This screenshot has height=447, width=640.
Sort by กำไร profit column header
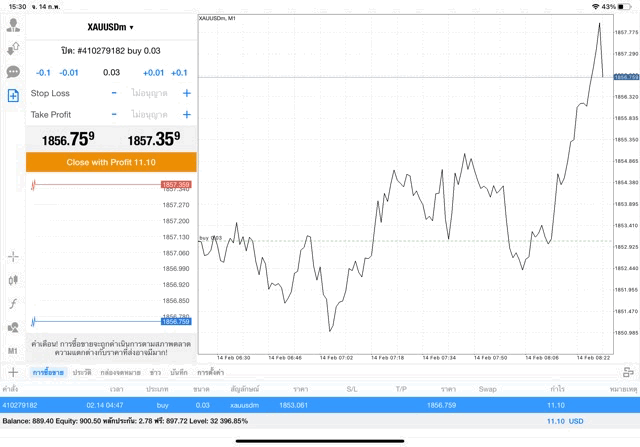pos(557,389)
